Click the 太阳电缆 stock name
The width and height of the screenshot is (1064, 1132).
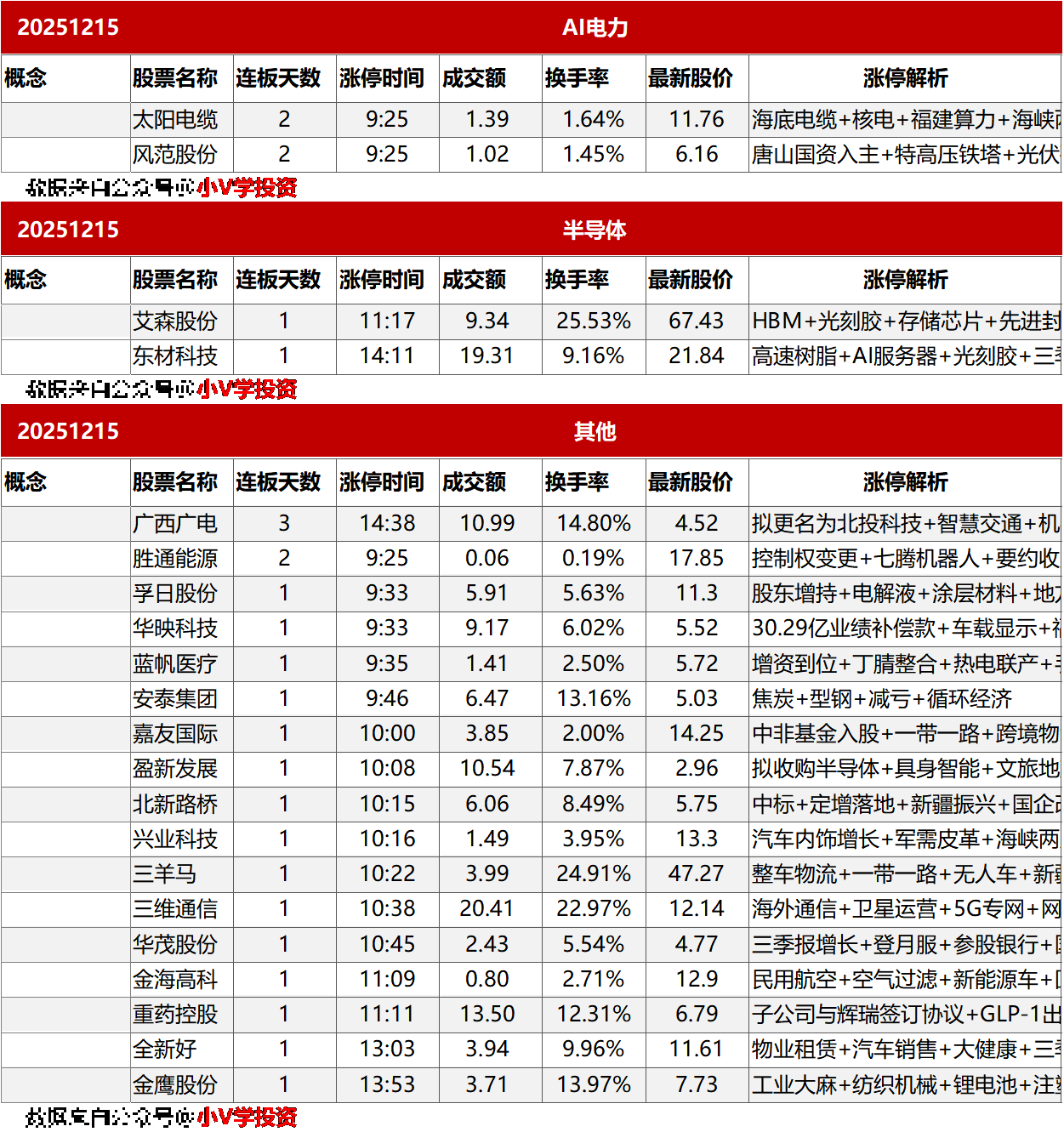click(176, 119)
